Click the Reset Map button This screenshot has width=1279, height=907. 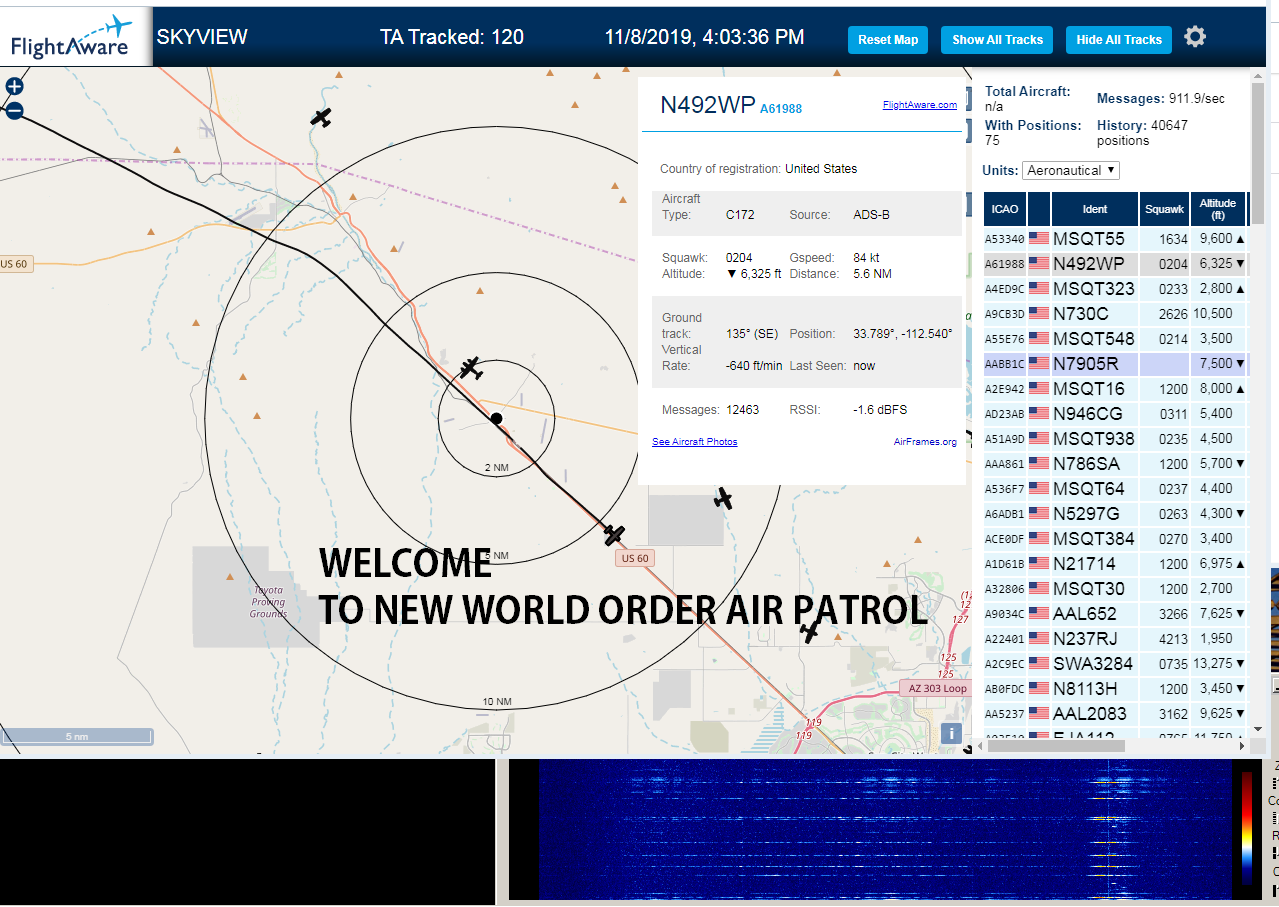888,40
